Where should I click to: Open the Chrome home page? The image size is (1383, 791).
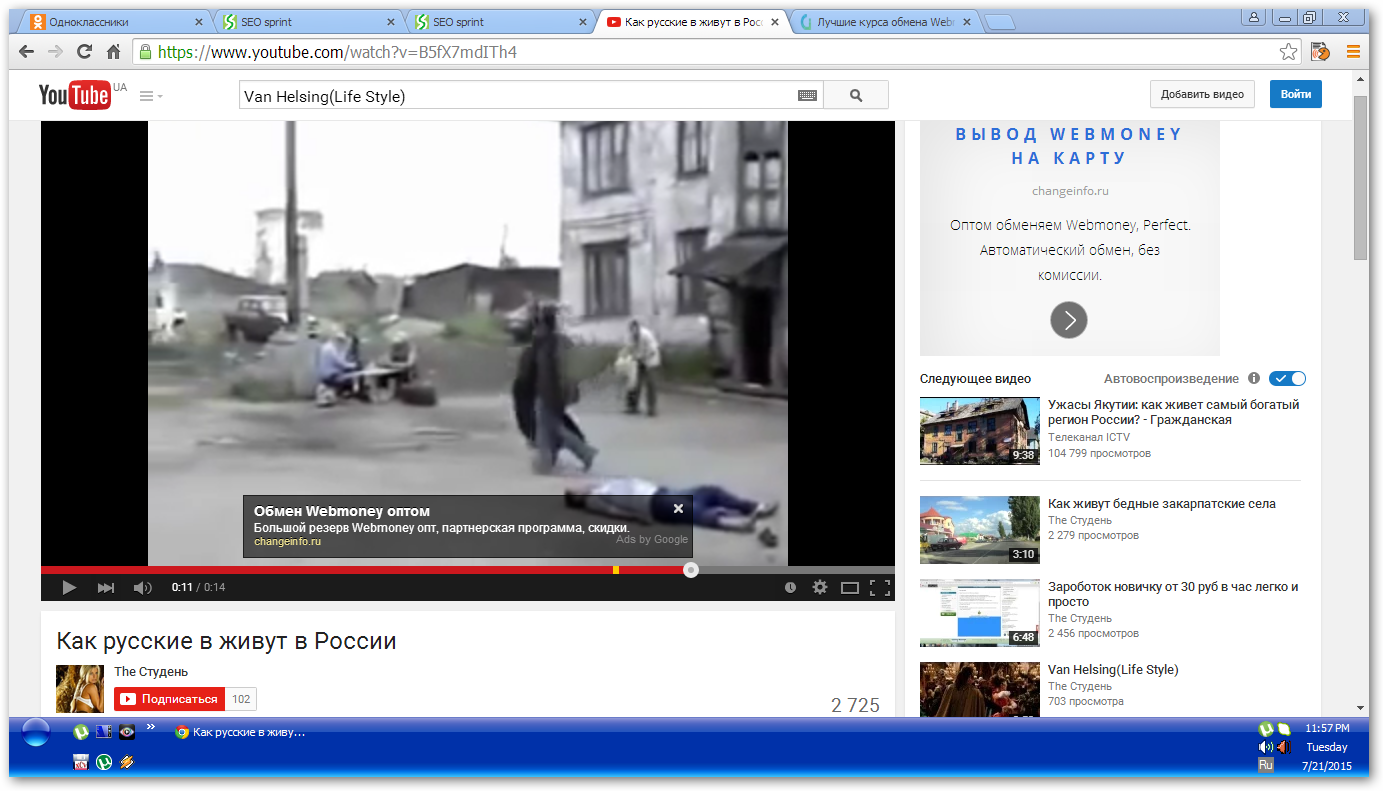click(114, 52)
